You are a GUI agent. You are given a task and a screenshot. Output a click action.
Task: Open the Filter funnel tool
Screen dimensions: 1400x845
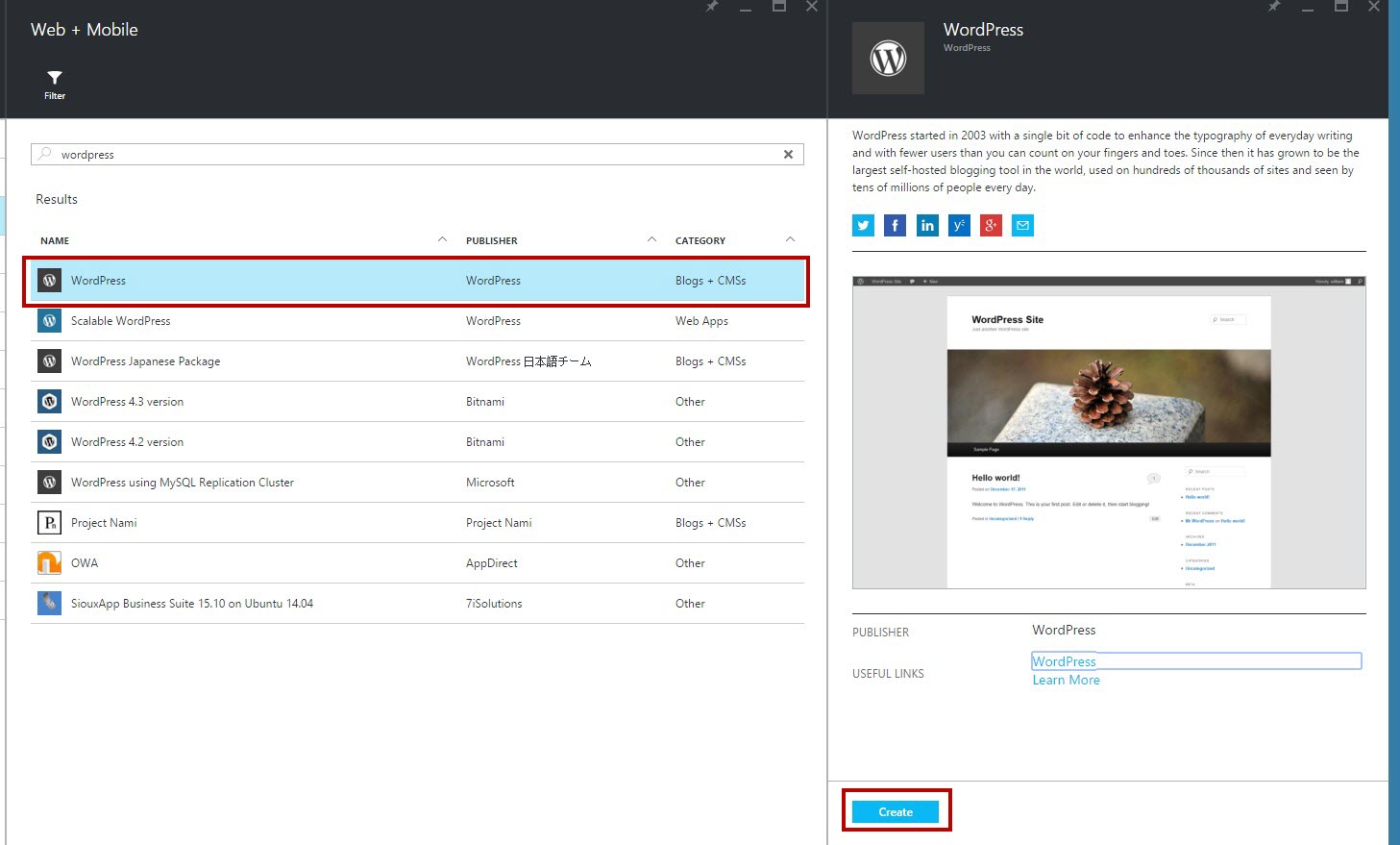55,85
